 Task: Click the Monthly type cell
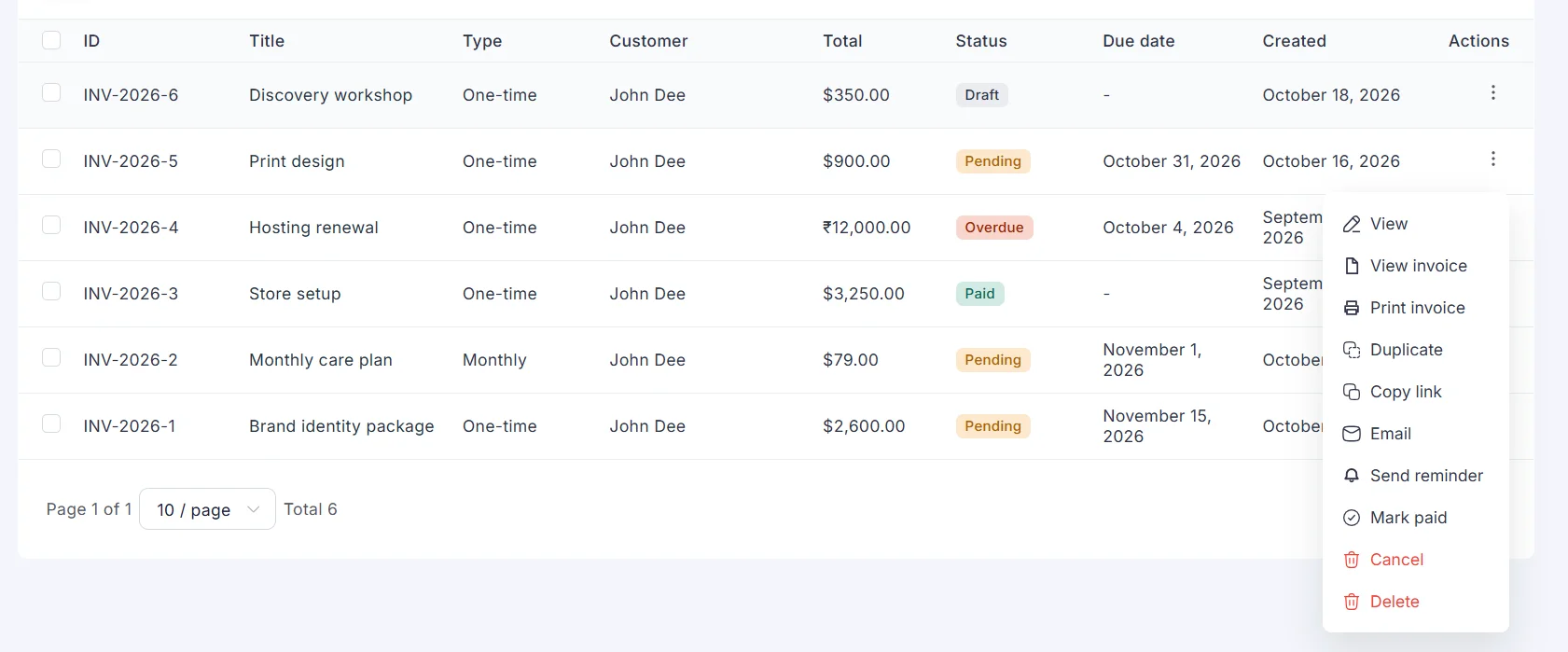(494, 360)
